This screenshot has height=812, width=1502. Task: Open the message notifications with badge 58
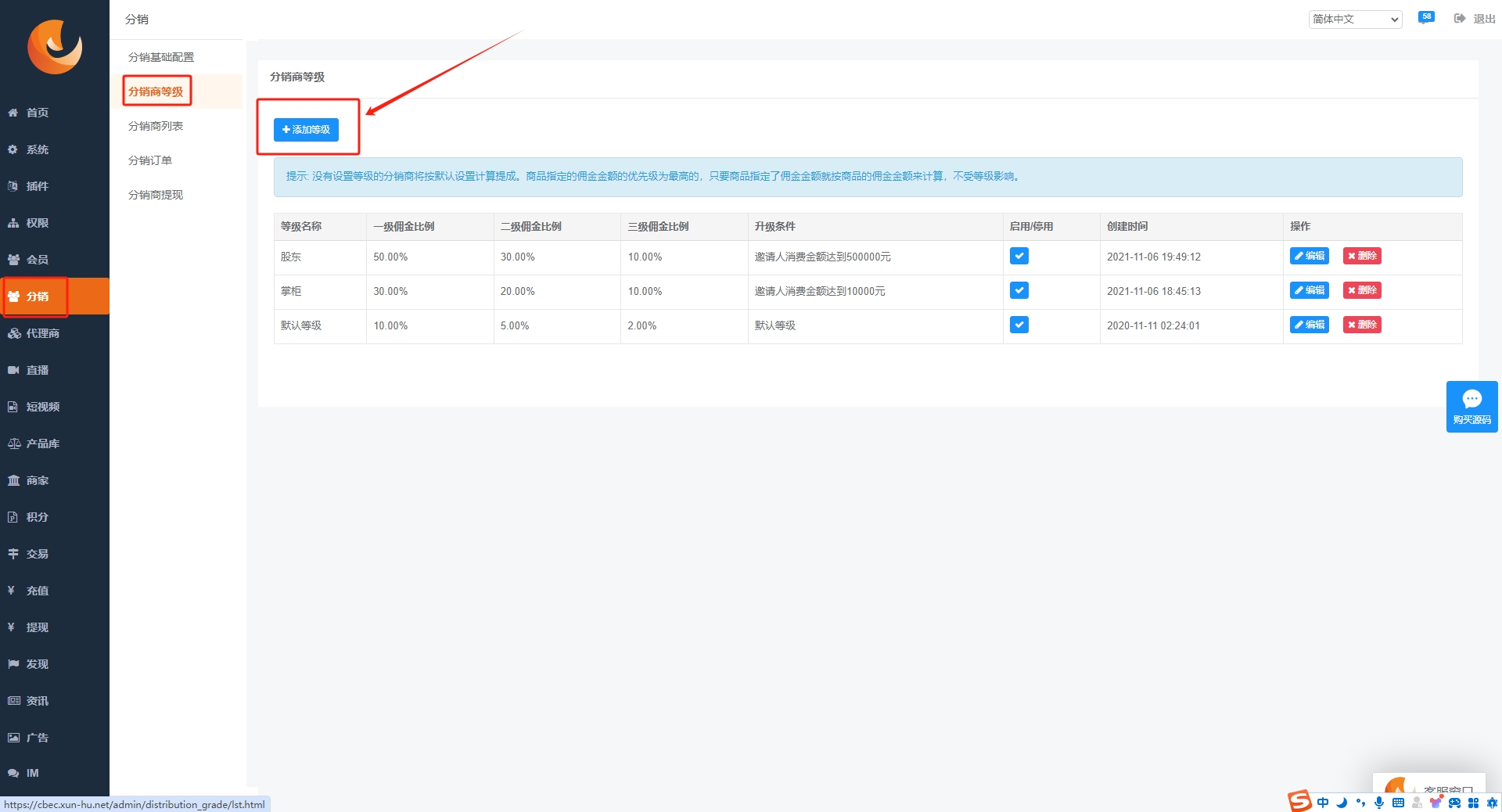1426,18
